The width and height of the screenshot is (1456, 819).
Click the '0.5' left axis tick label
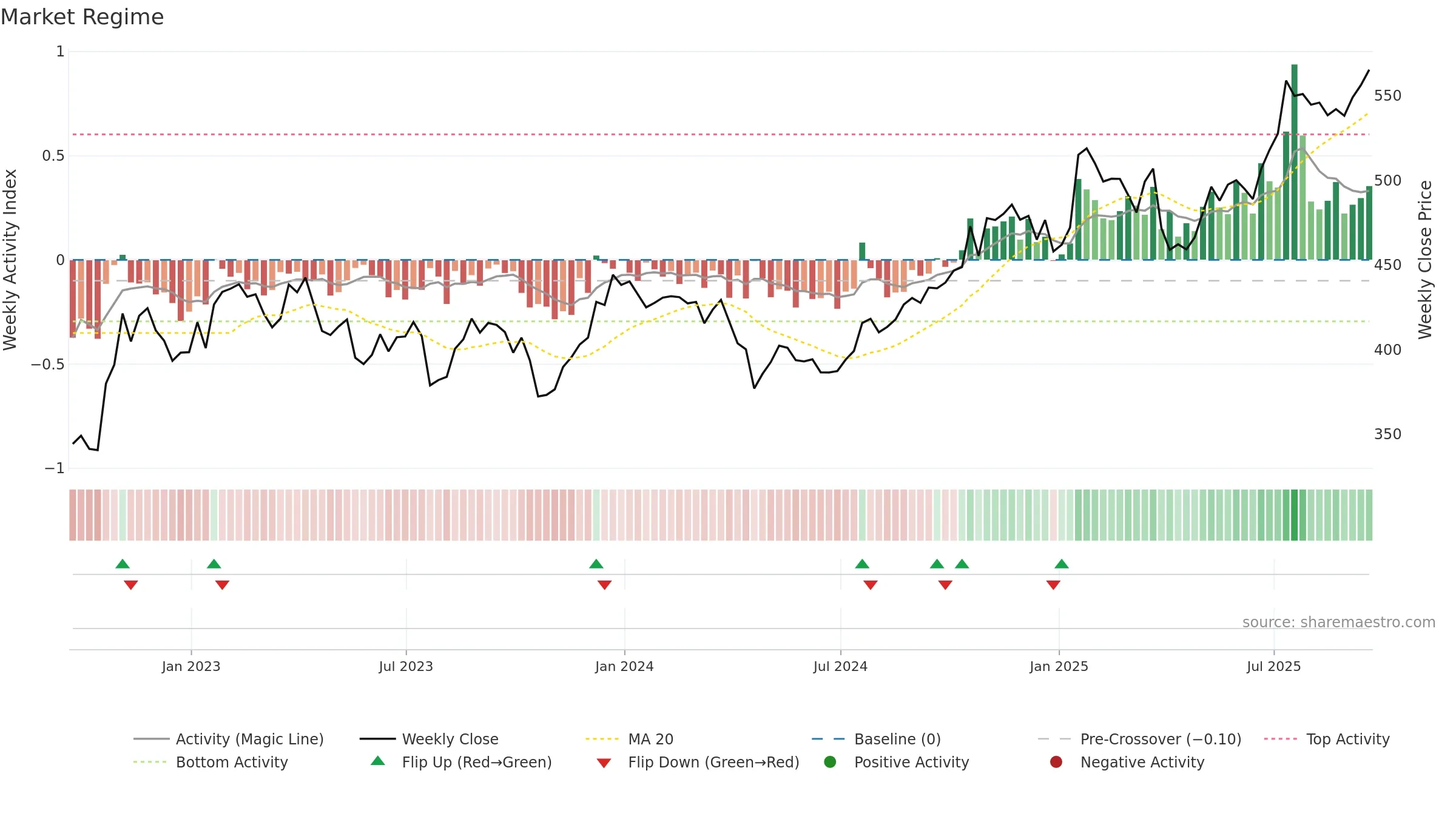click(x=53, y=156)
